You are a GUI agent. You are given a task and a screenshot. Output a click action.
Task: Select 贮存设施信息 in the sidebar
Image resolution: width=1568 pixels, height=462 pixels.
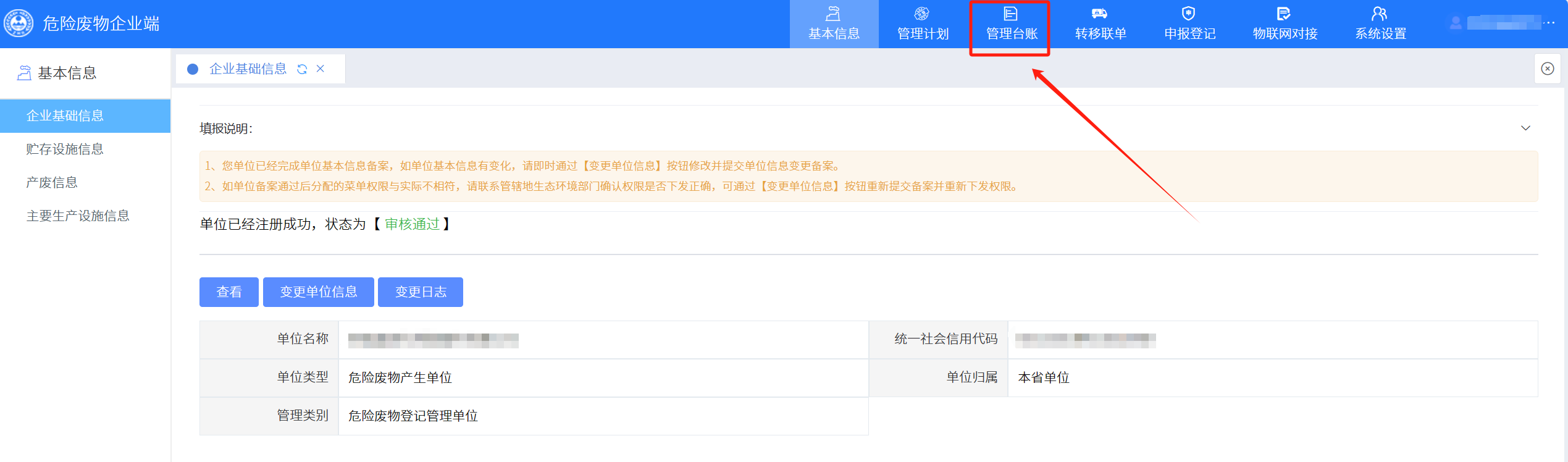coord(85,149)
